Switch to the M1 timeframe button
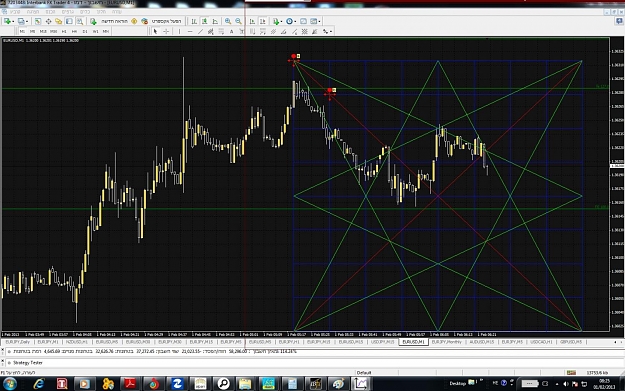 coord(22,31)
